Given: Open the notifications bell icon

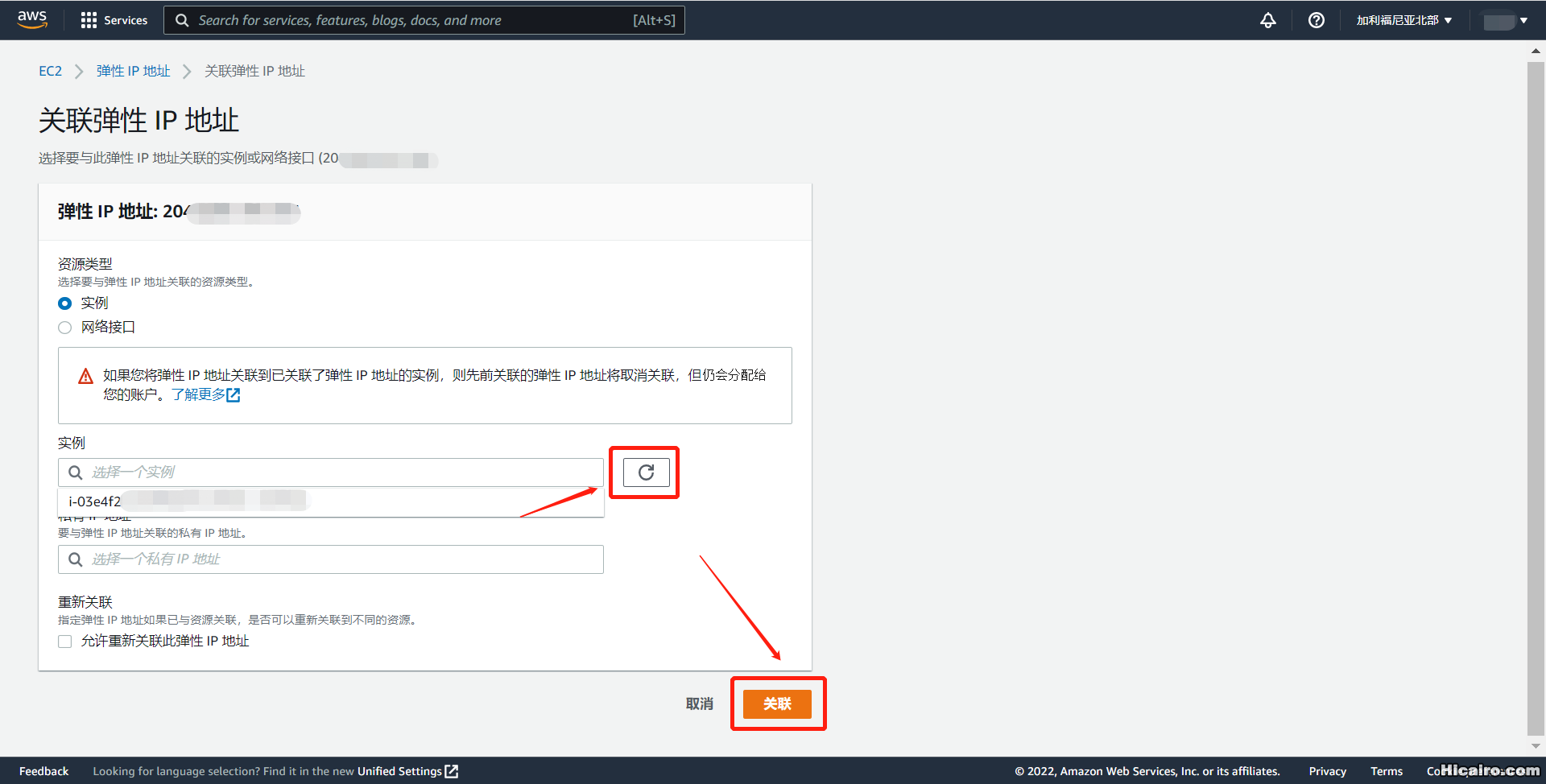Looking at the screenshot, I should (x=1267, y=20).
